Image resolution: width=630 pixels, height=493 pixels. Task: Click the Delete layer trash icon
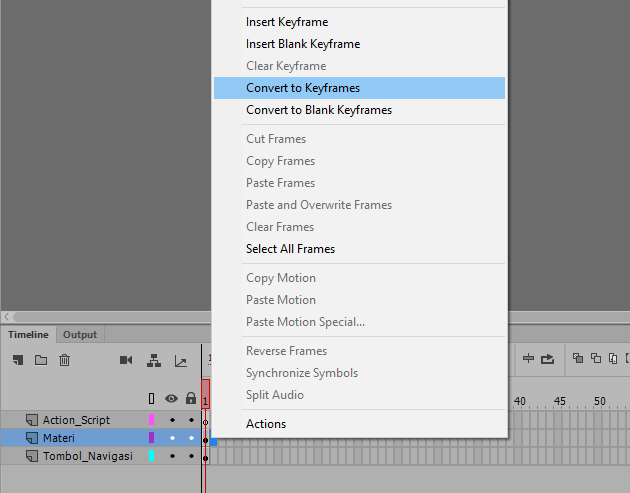point(64,360)
